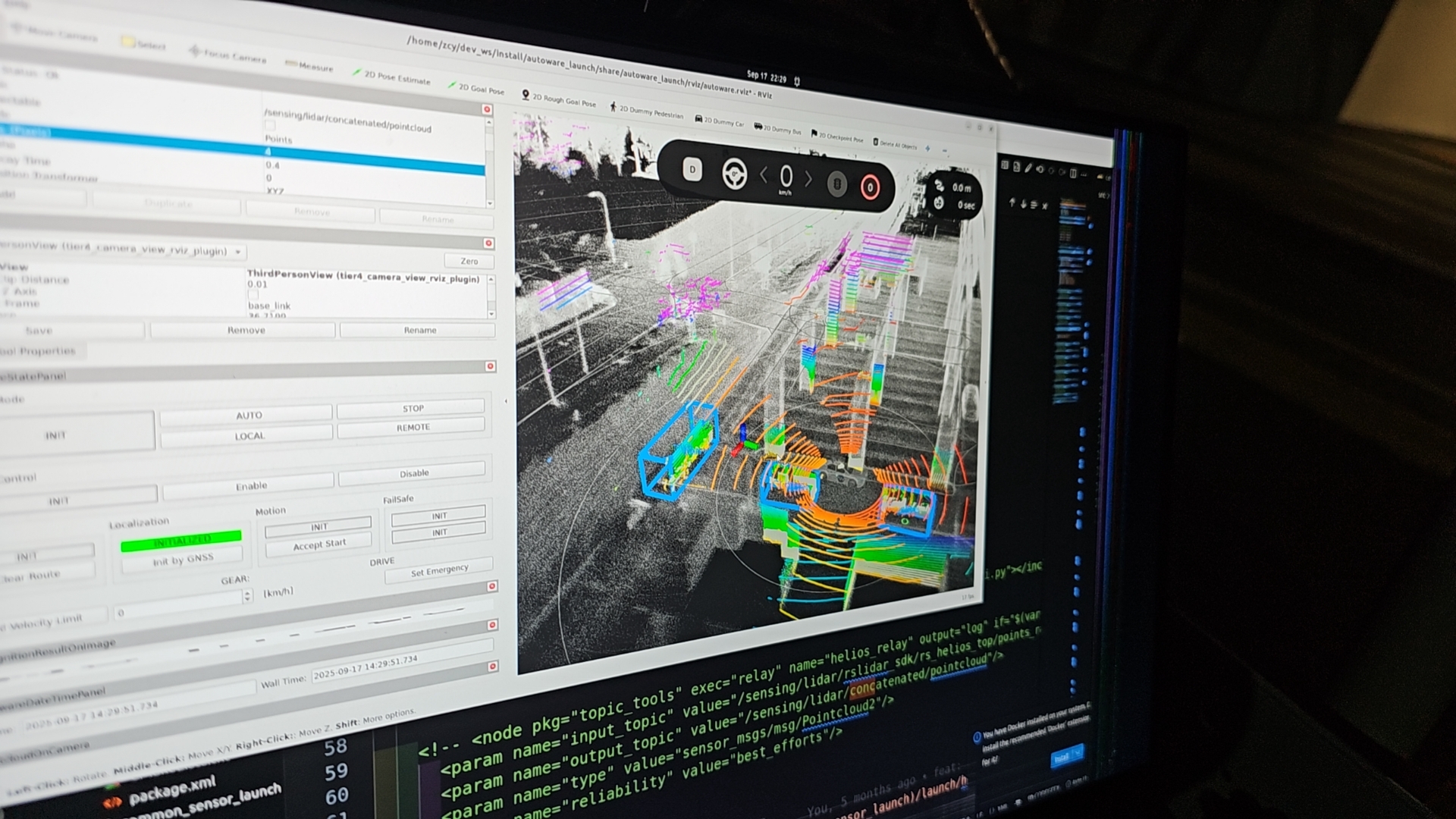1456x819 pixels.
Task: Click the velocity limit input field
Action: click(x=178, y=606)
